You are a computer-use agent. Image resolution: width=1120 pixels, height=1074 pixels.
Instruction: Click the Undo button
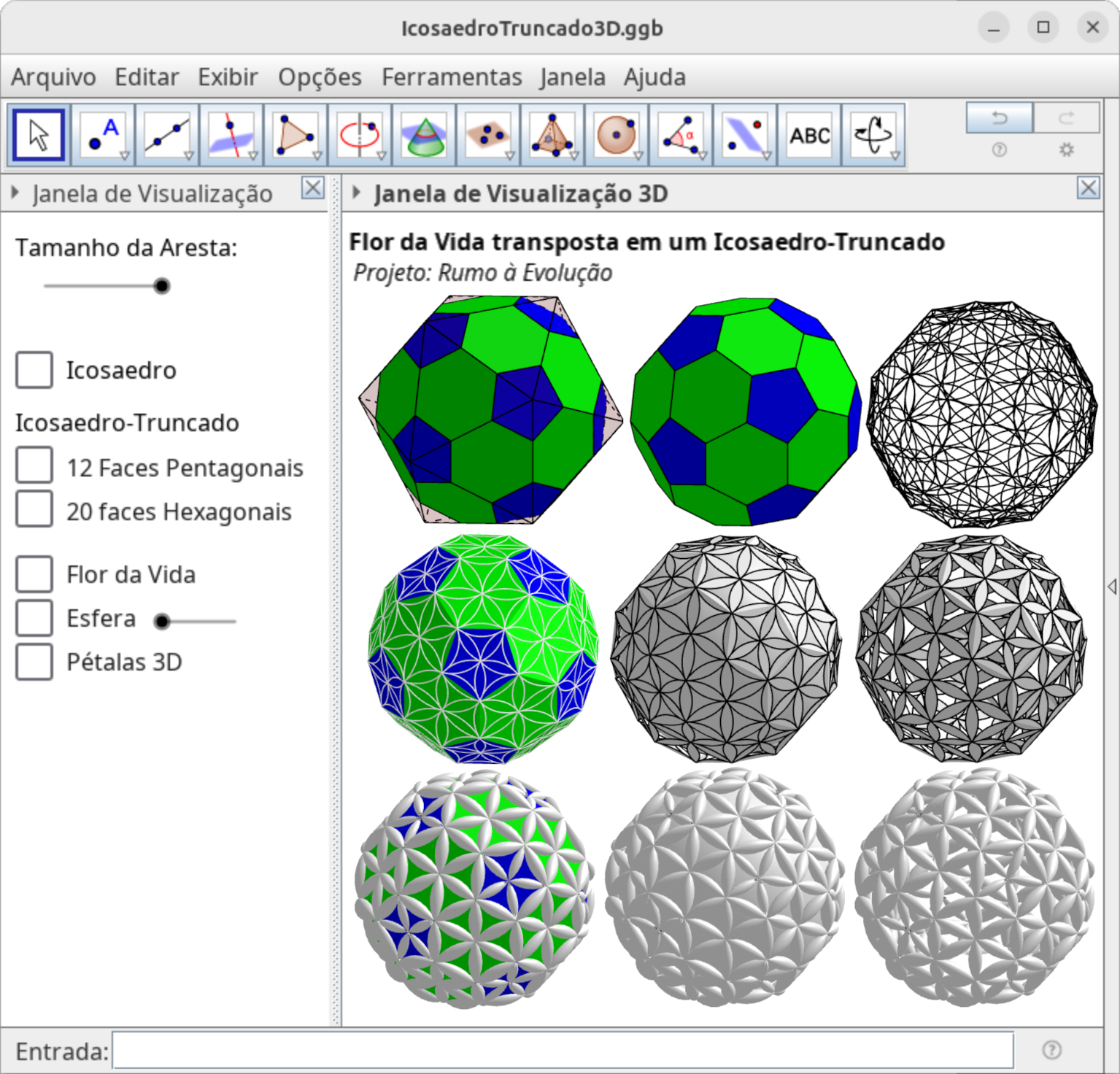pos(999,118)
